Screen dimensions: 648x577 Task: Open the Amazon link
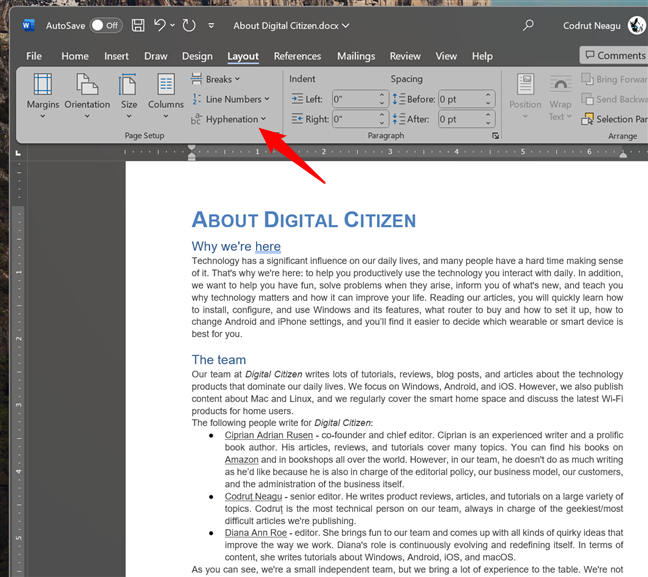click(241, 460)
